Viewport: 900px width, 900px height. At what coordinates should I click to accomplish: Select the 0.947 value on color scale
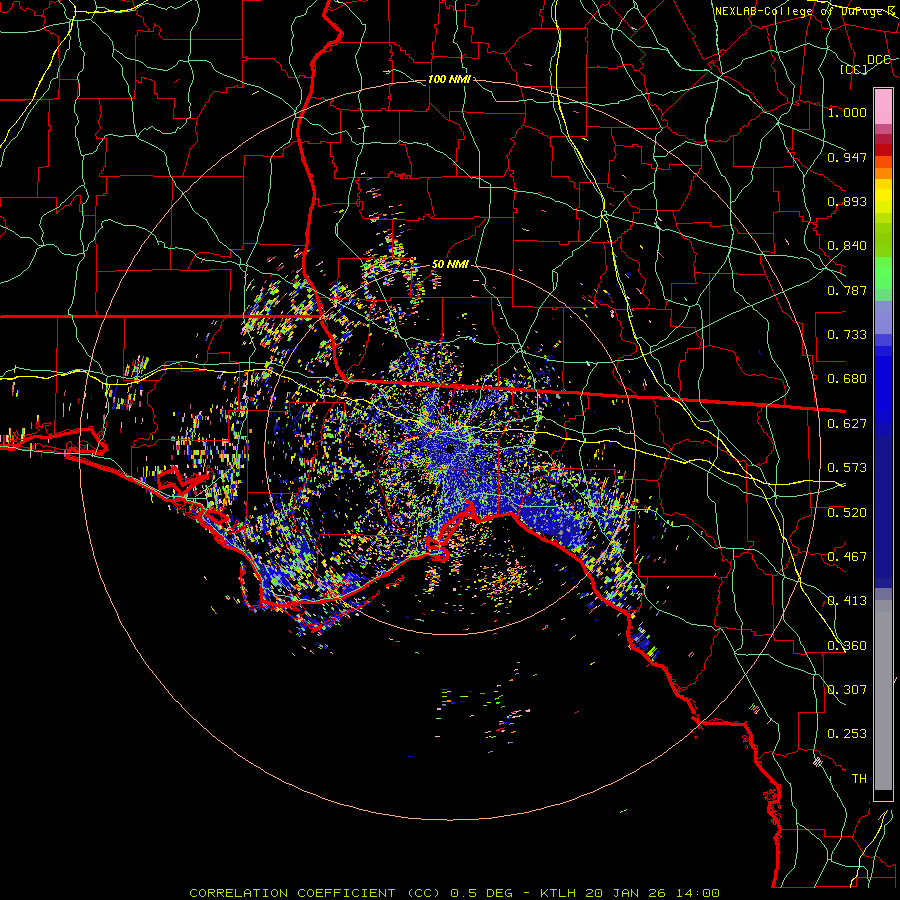pos(847,157)
